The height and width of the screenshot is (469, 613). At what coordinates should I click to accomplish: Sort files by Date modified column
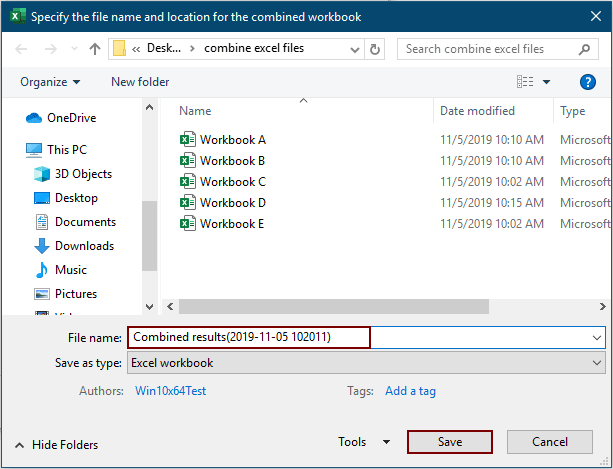pyautogui.click(x=478, y=111)
